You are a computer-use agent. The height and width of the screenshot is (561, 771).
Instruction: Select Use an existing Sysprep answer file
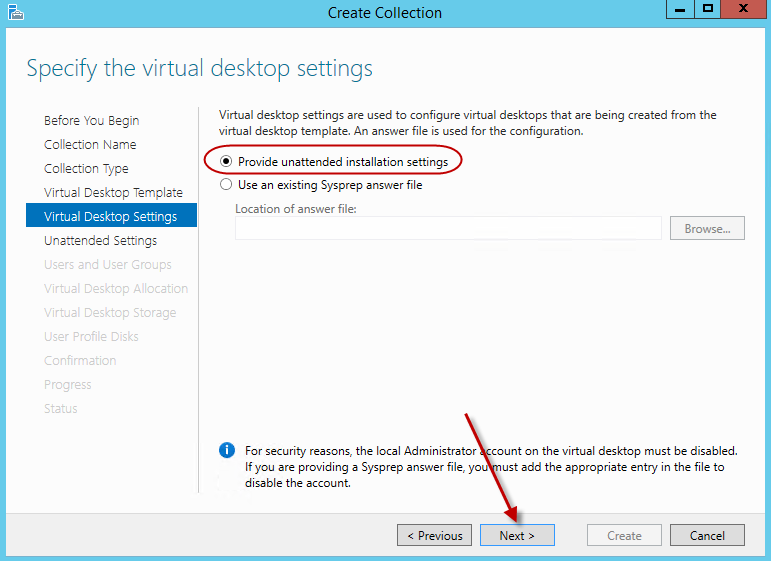[227, 185]
